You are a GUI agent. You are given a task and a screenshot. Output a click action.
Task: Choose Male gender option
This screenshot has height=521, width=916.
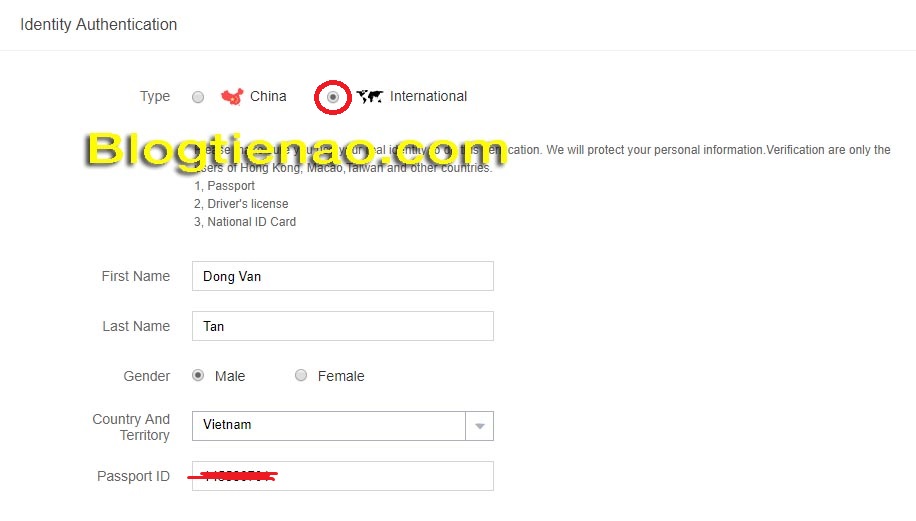(198, 376)
